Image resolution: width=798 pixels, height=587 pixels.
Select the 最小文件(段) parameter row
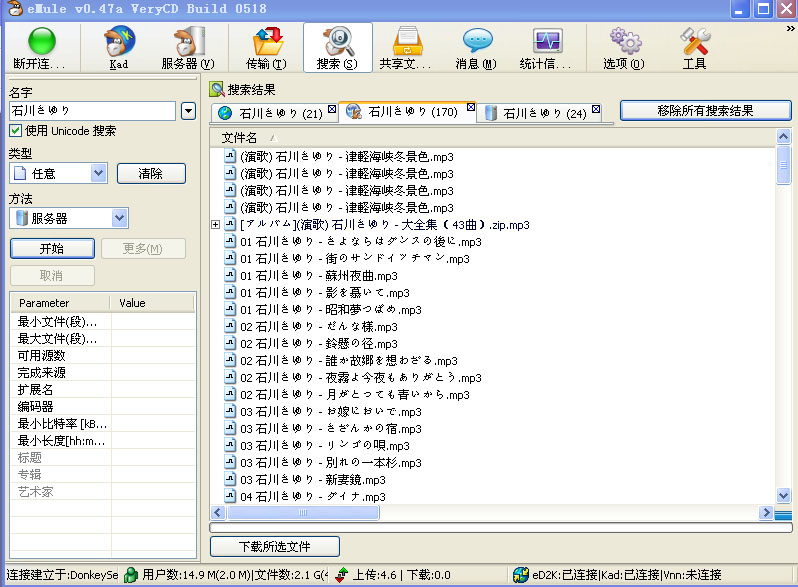pyautogui.click(x=102, y=322)
